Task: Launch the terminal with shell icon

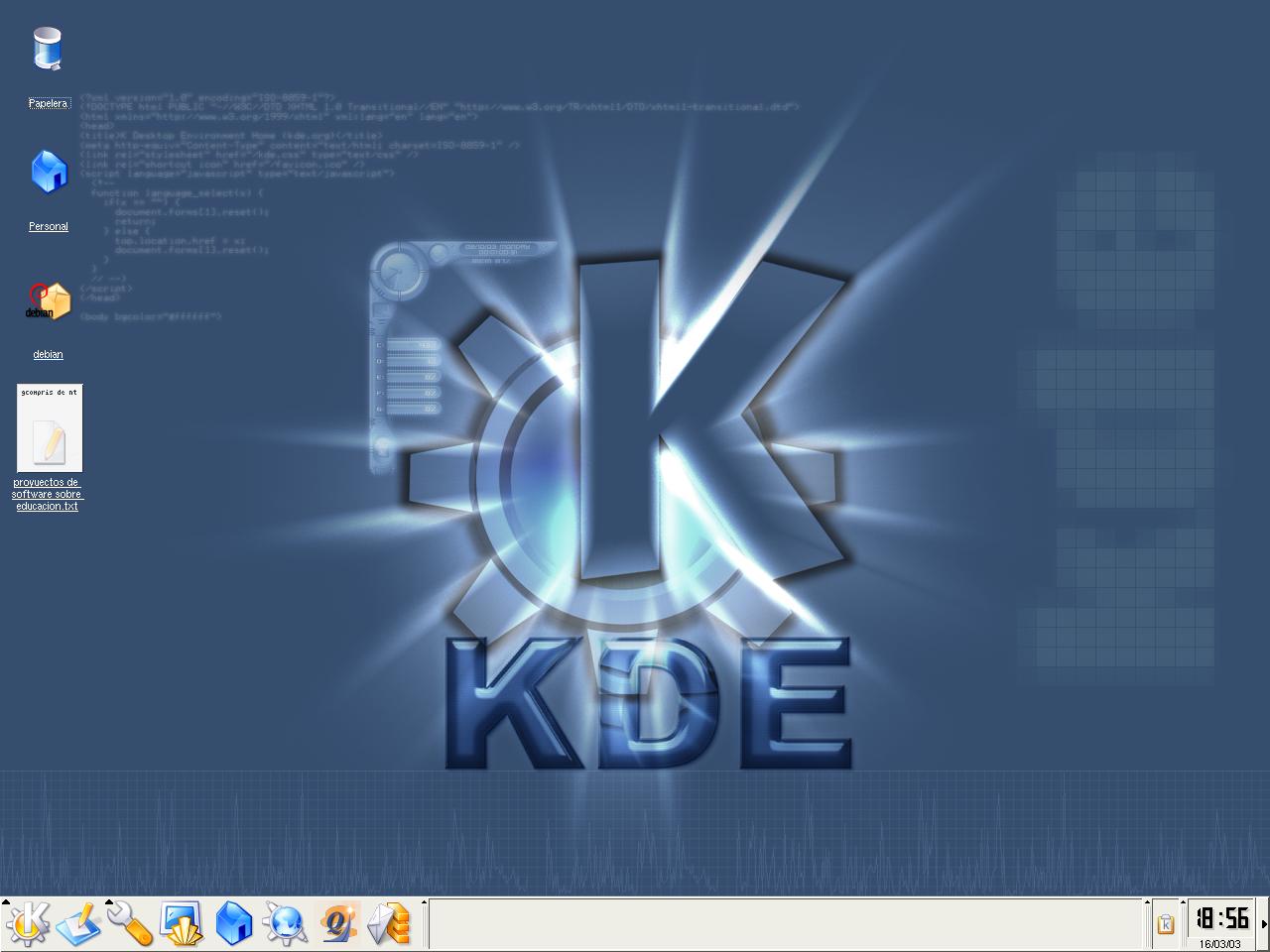Action: point(183,925)
